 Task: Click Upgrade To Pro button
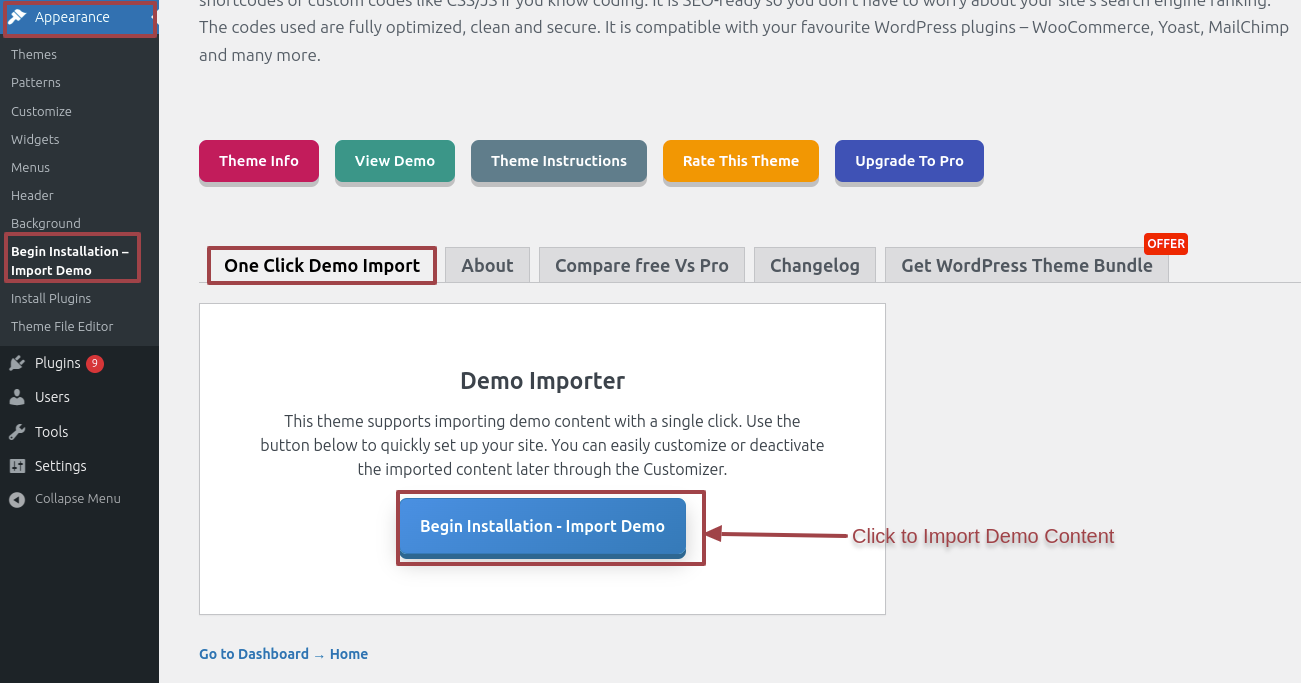(909, 161)
